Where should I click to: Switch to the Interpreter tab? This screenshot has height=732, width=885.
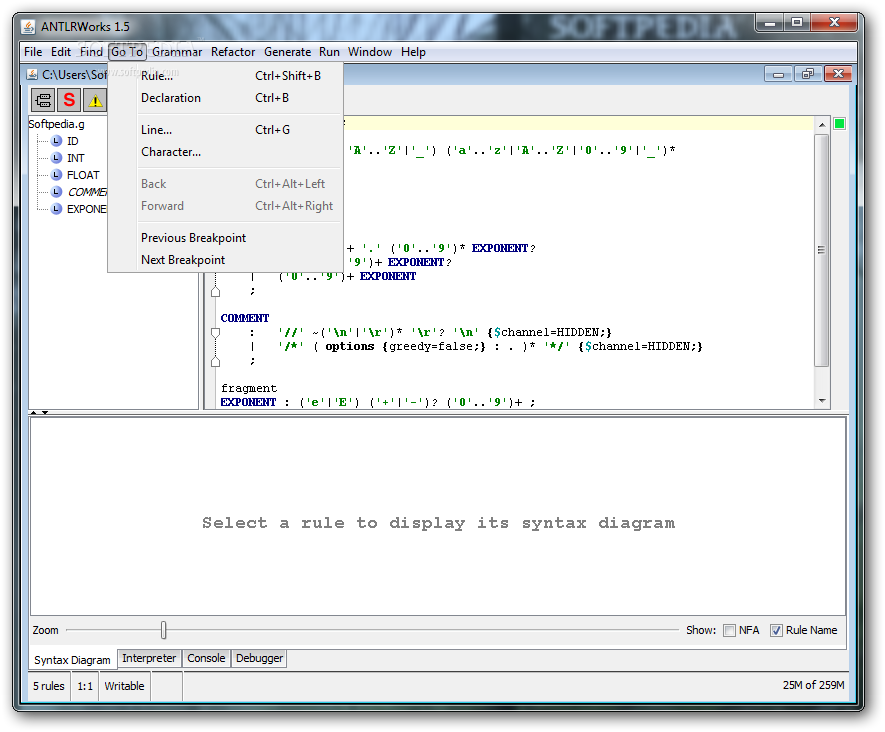click(149, 658)
